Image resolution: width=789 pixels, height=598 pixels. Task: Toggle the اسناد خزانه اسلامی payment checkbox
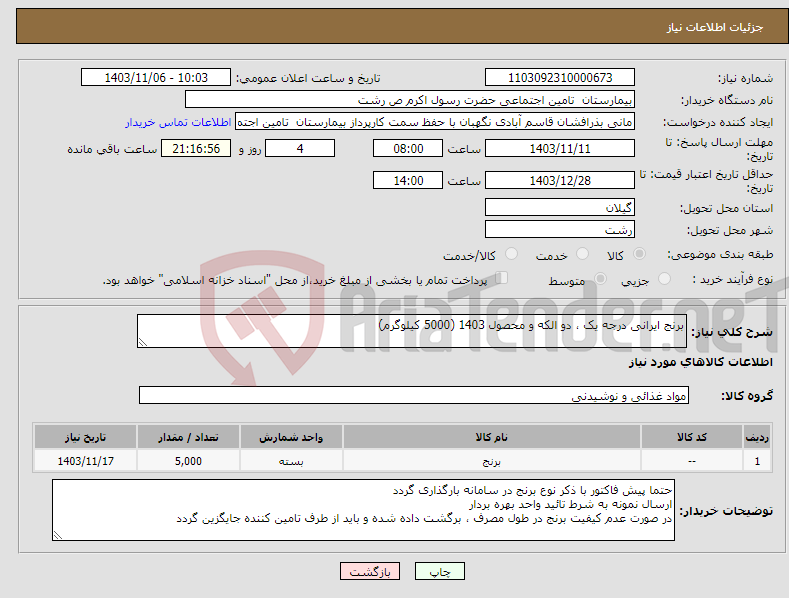(x=502, y=278)
